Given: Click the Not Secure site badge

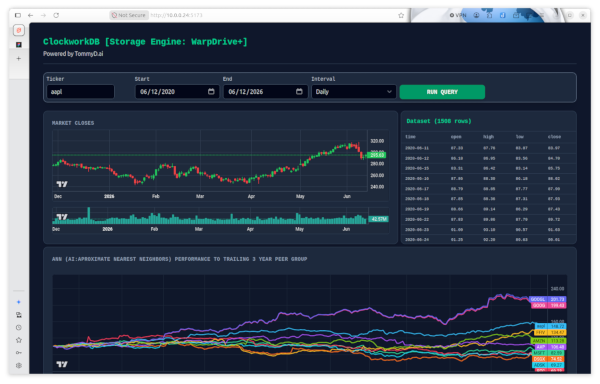Looking at the screenshot, I should click(129, 15).
